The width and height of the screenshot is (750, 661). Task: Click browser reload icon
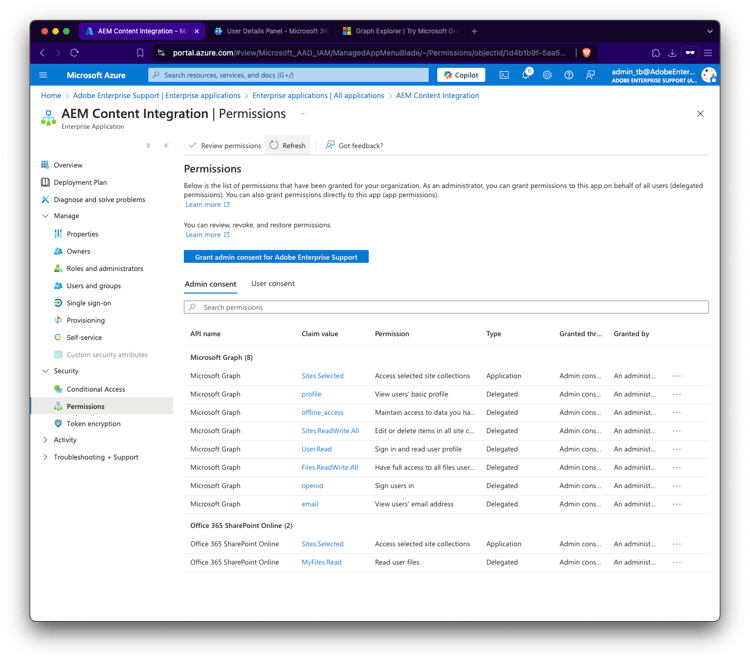click(x=74, y=53)
